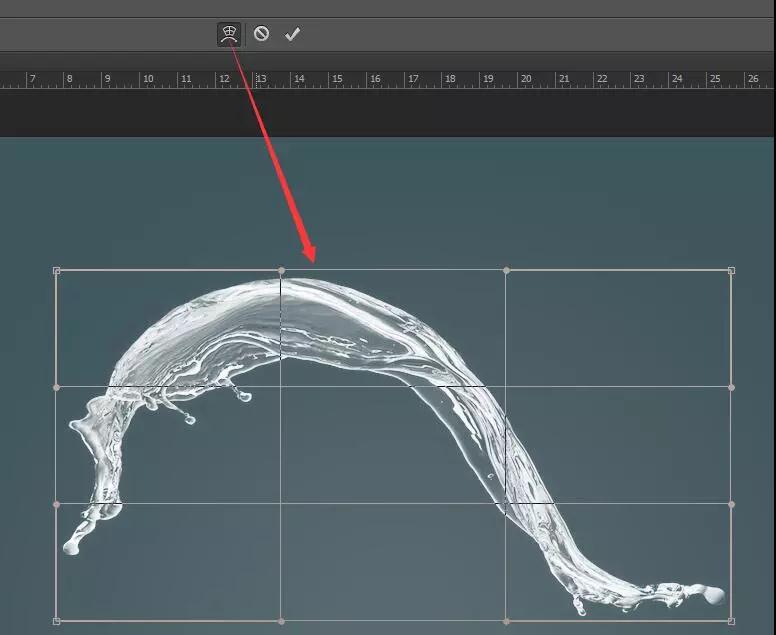Click the ruler mark labeled 10
The image size is (776, 635).
coord(148,78)
